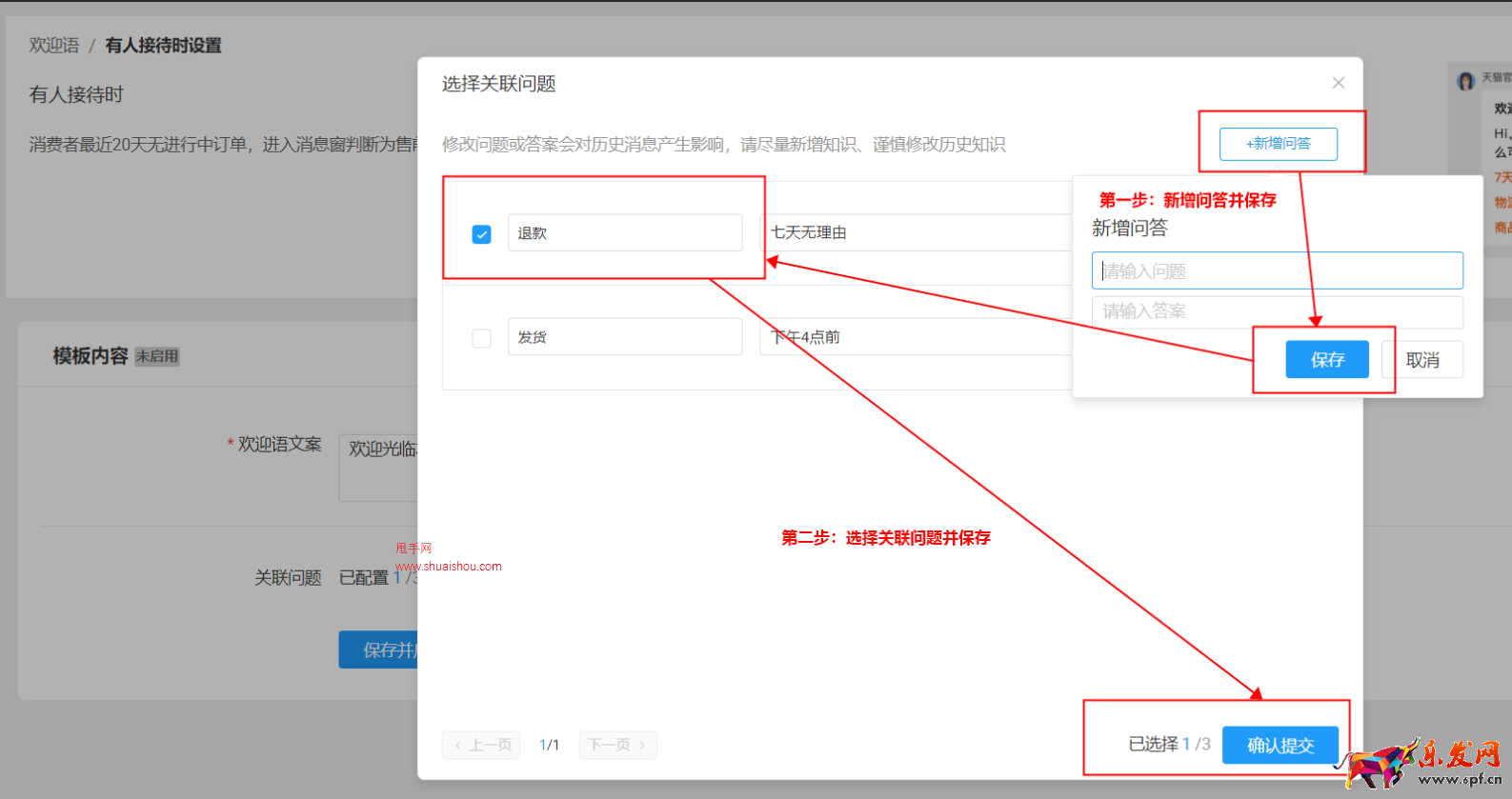
Task: Click the 退款 question text field
Action: (x=624, y=233)
